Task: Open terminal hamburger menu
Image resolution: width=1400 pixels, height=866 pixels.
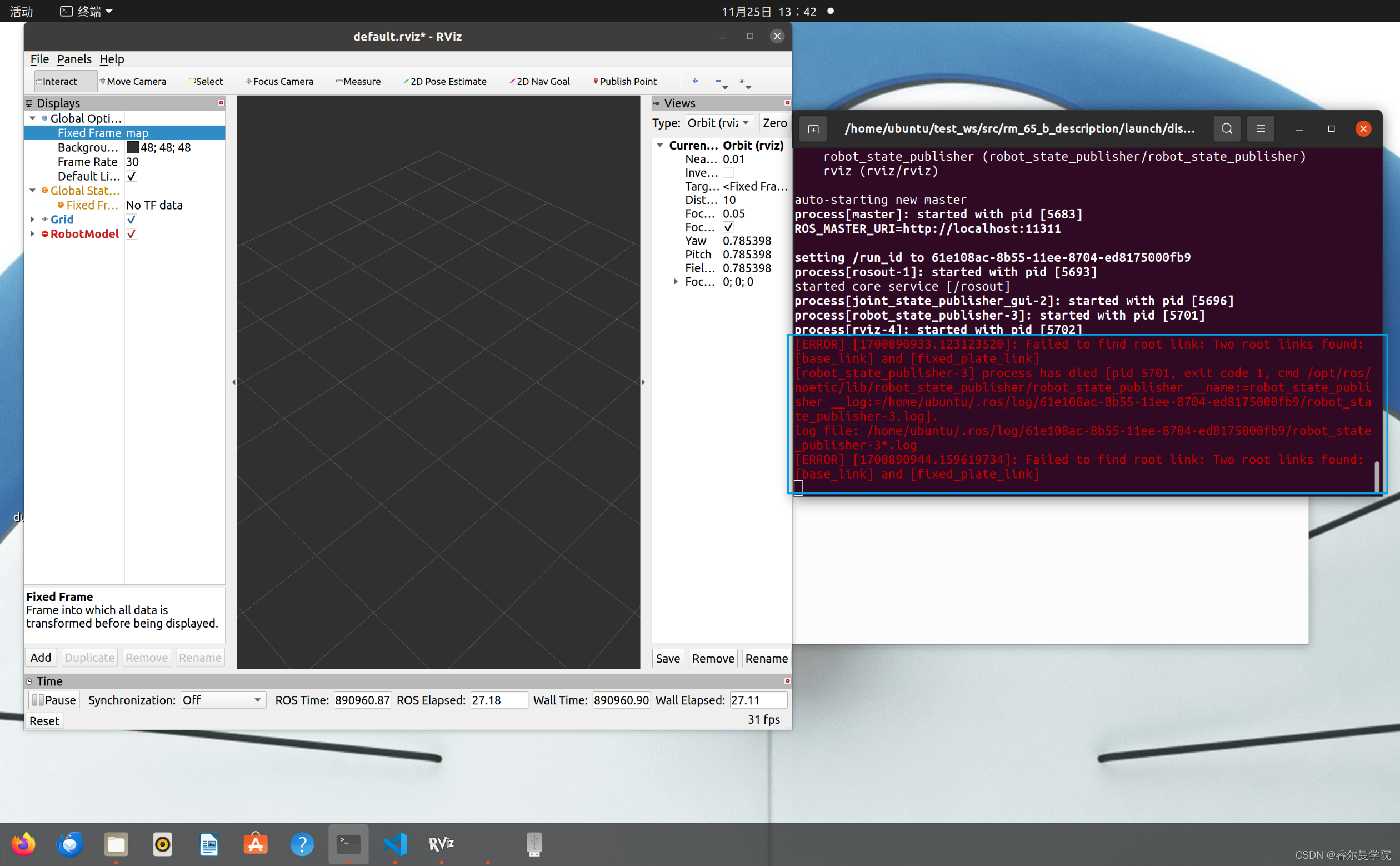Action: (x=1261, y=129)
